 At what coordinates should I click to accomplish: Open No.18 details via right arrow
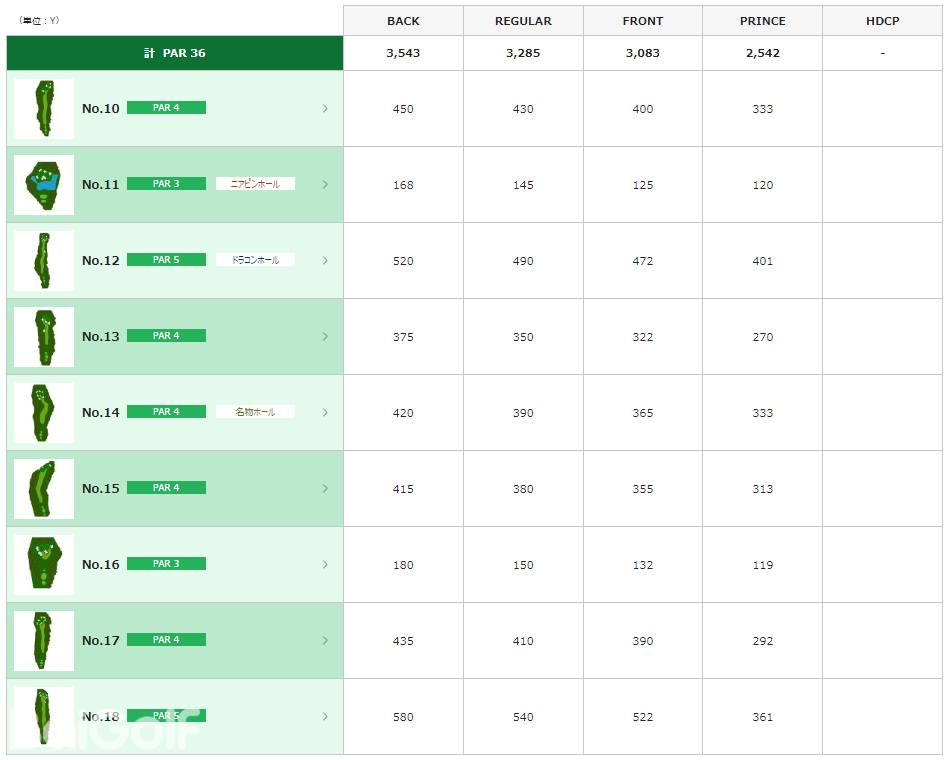coord(325,716)
